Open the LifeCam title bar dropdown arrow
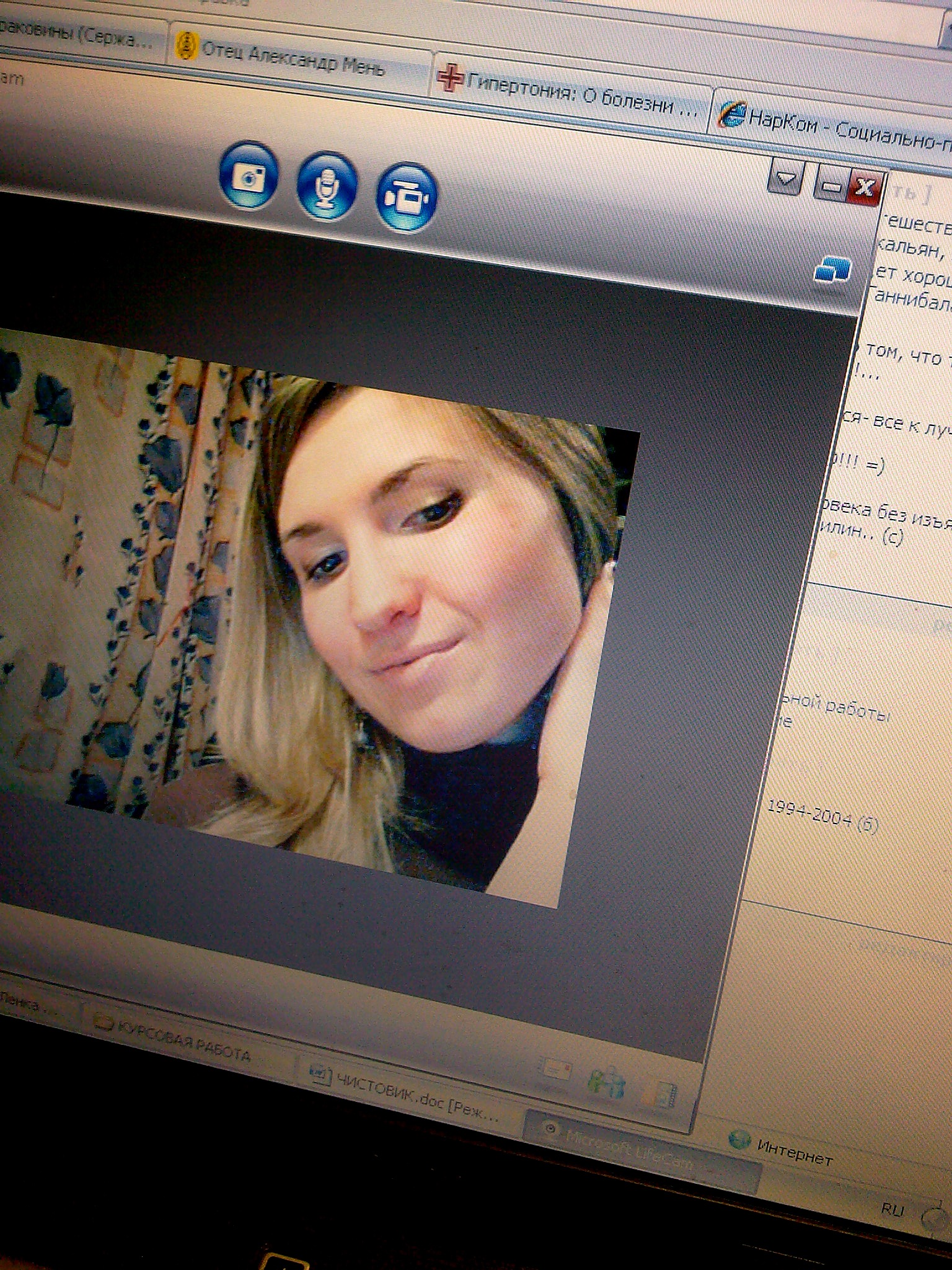Viewport: 952px width, 1270px height. point(786,180)
